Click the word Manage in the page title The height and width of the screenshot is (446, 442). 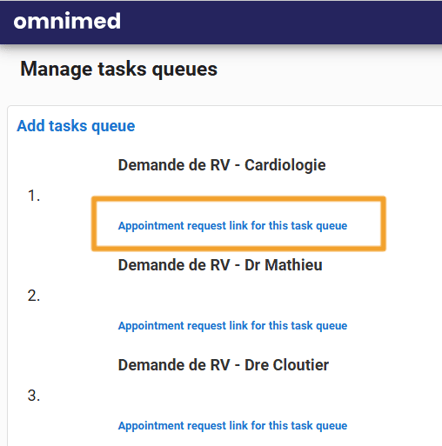point(56,69)
